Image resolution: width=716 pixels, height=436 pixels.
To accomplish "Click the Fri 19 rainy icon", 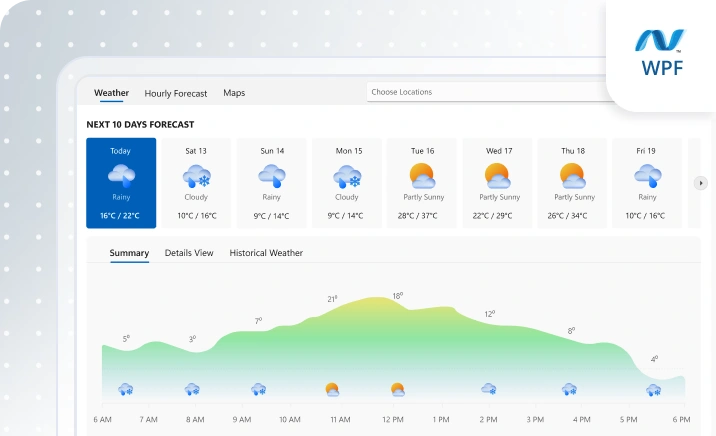I will pyautogui.click(x=648, y=176).
